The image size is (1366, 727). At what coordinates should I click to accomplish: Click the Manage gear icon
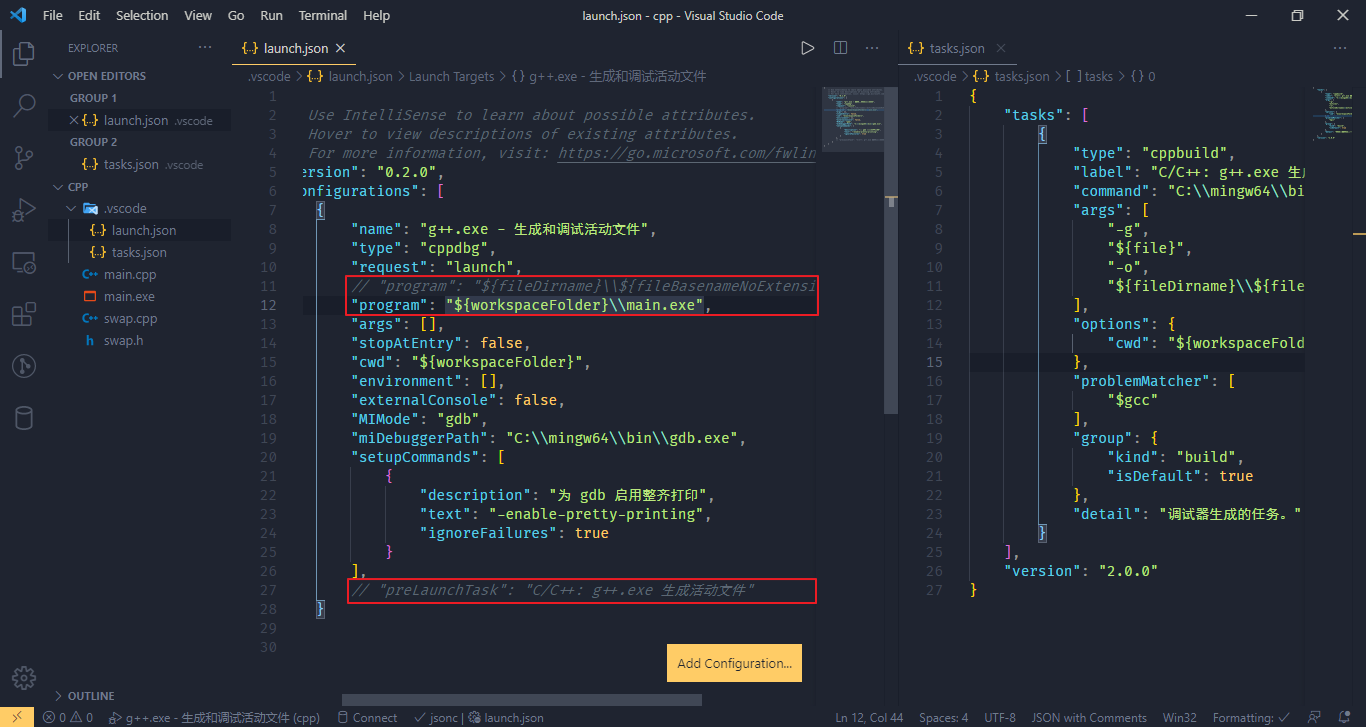pyautogui.click(x=24, y=677)
